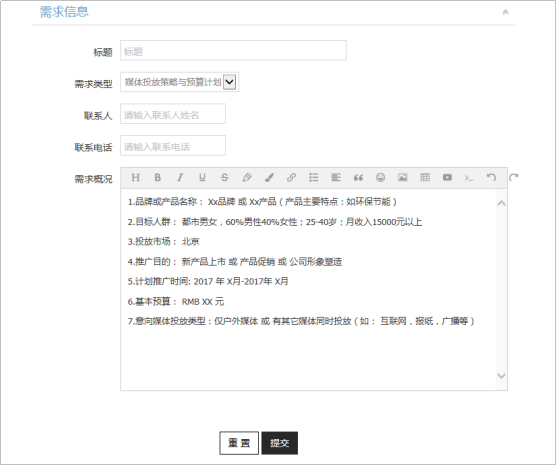Image resolution: width=556 pixels, height=465 pixels.
Task: Collapse the 需求信息 section chevron
Action: [x=506, y=12]
